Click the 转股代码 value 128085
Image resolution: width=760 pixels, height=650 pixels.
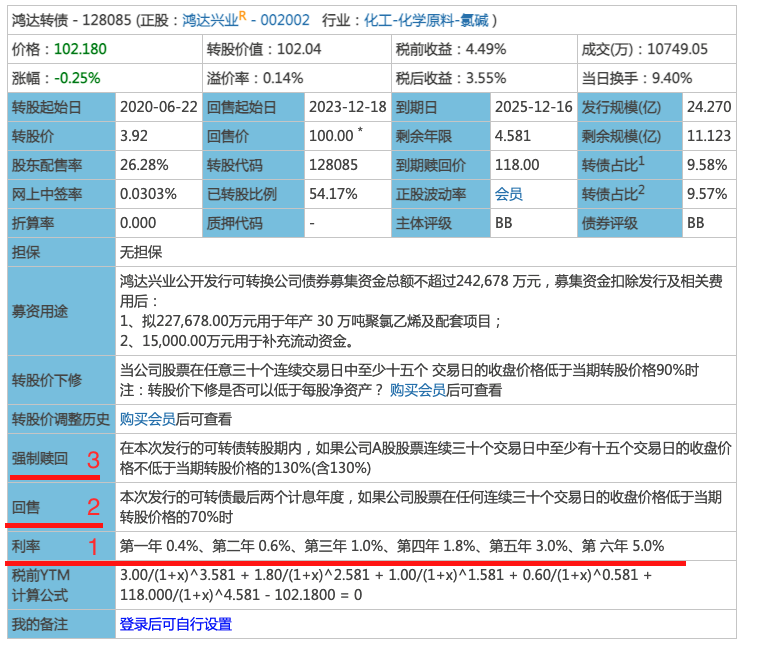point(333,165)
